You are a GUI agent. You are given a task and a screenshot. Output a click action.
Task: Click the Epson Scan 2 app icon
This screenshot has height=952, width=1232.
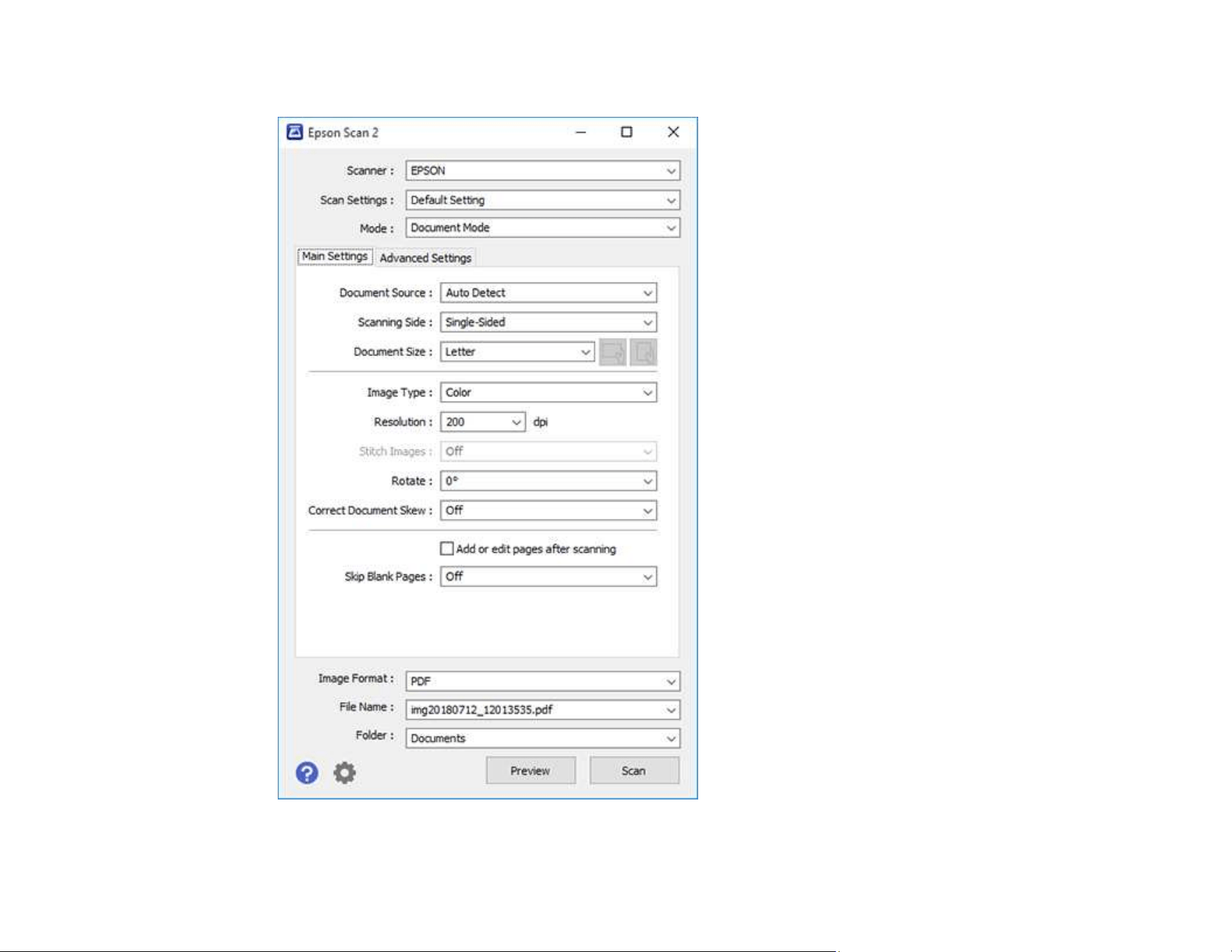tap(295, 132)
